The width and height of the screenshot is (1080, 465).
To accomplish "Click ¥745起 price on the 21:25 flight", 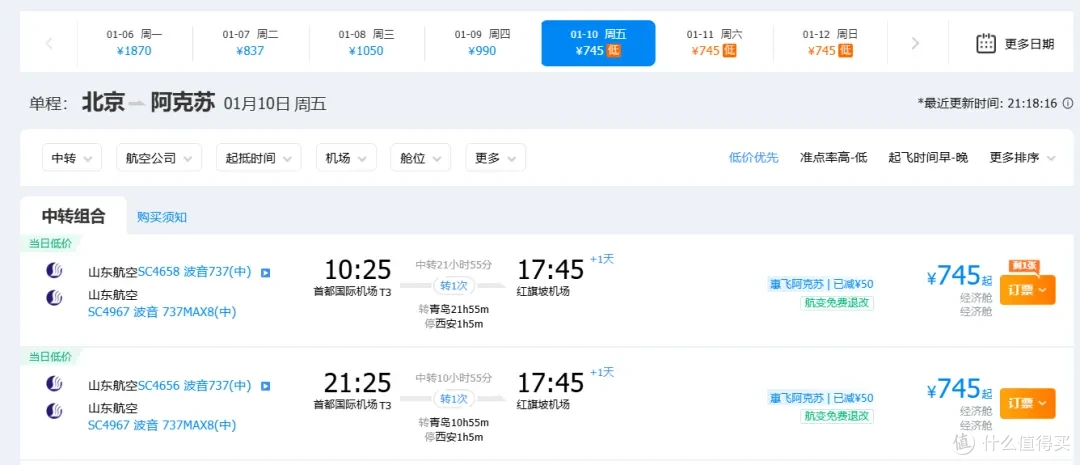I will pyautogui.click(x=959, y=389).
